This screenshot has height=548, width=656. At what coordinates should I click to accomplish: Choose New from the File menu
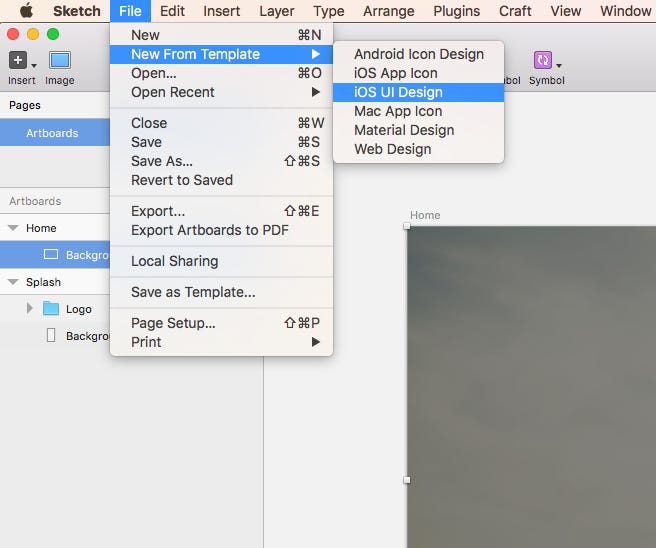coord(221,35)
